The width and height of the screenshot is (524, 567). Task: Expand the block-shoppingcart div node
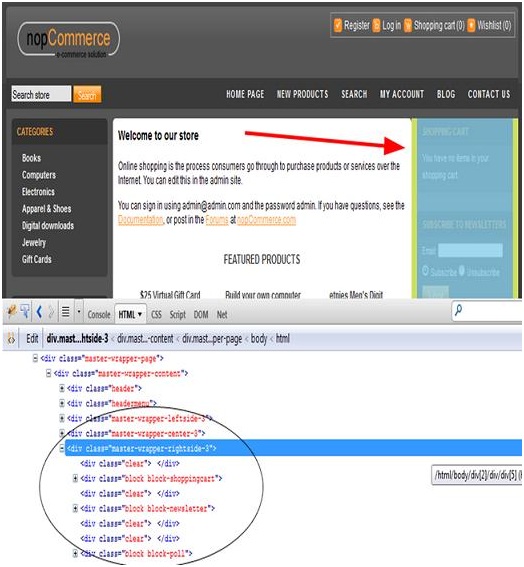(75, 478)
